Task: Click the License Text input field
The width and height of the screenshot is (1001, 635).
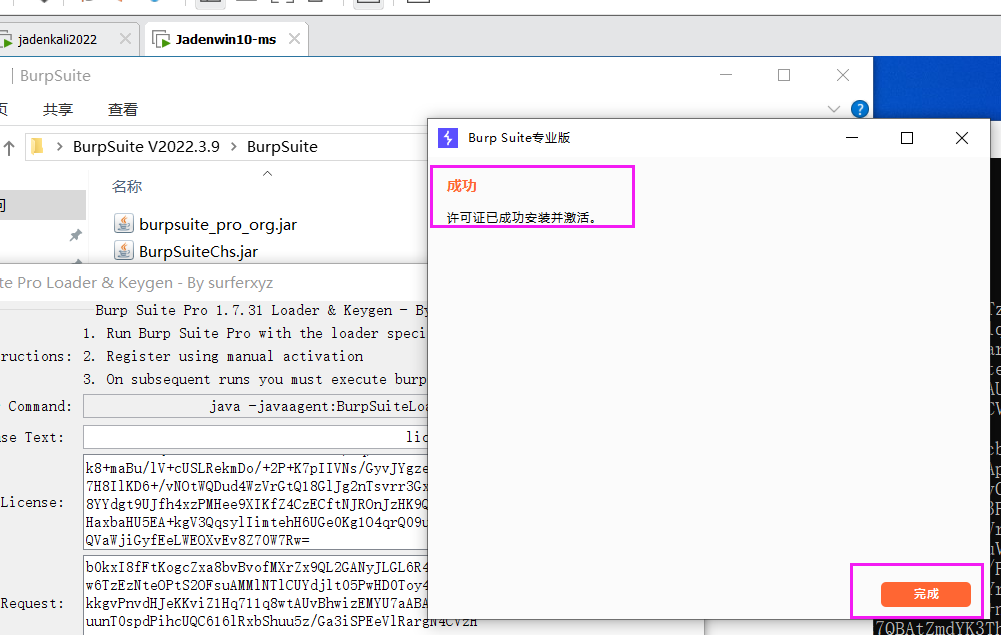Action: [x=255, y=437]
